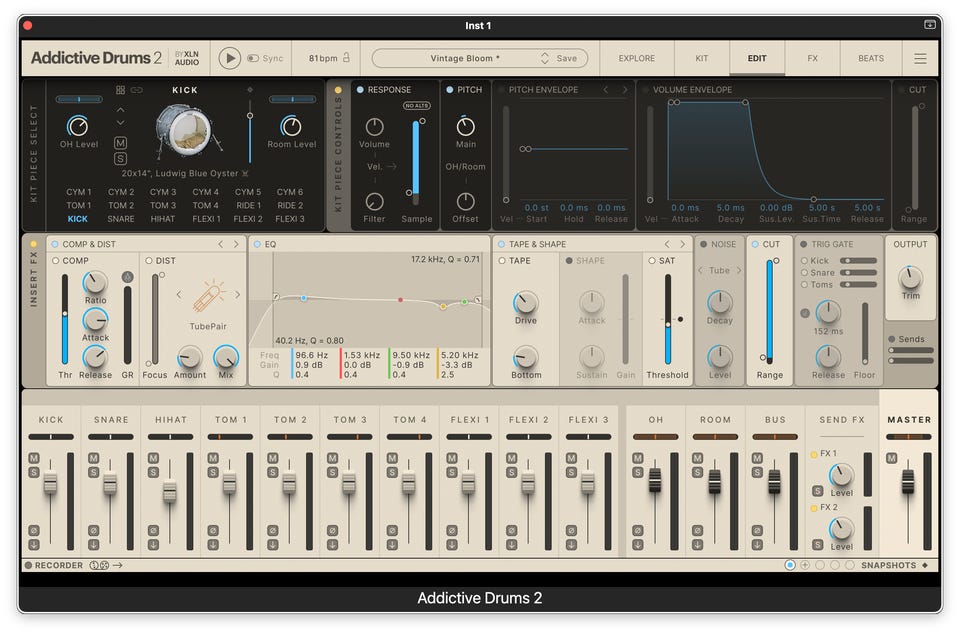The image size is (960, 634).
Task: Click the SAT Threshold slider
Action: (x=667, y=319)
